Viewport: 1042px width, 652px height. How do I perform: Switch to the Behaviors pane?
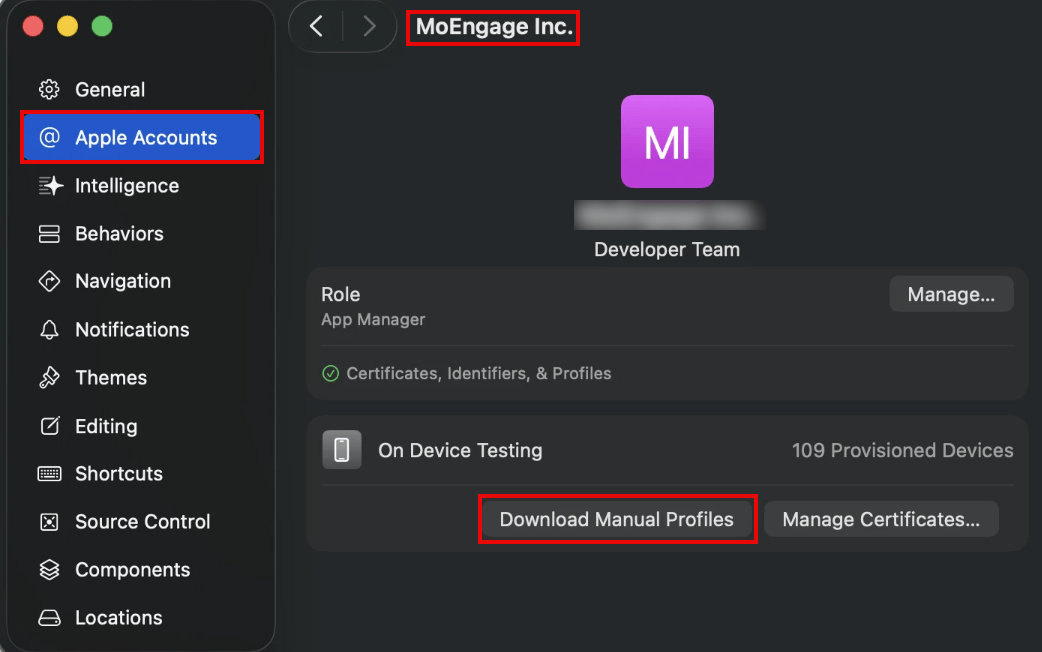[x=142, y=234]
